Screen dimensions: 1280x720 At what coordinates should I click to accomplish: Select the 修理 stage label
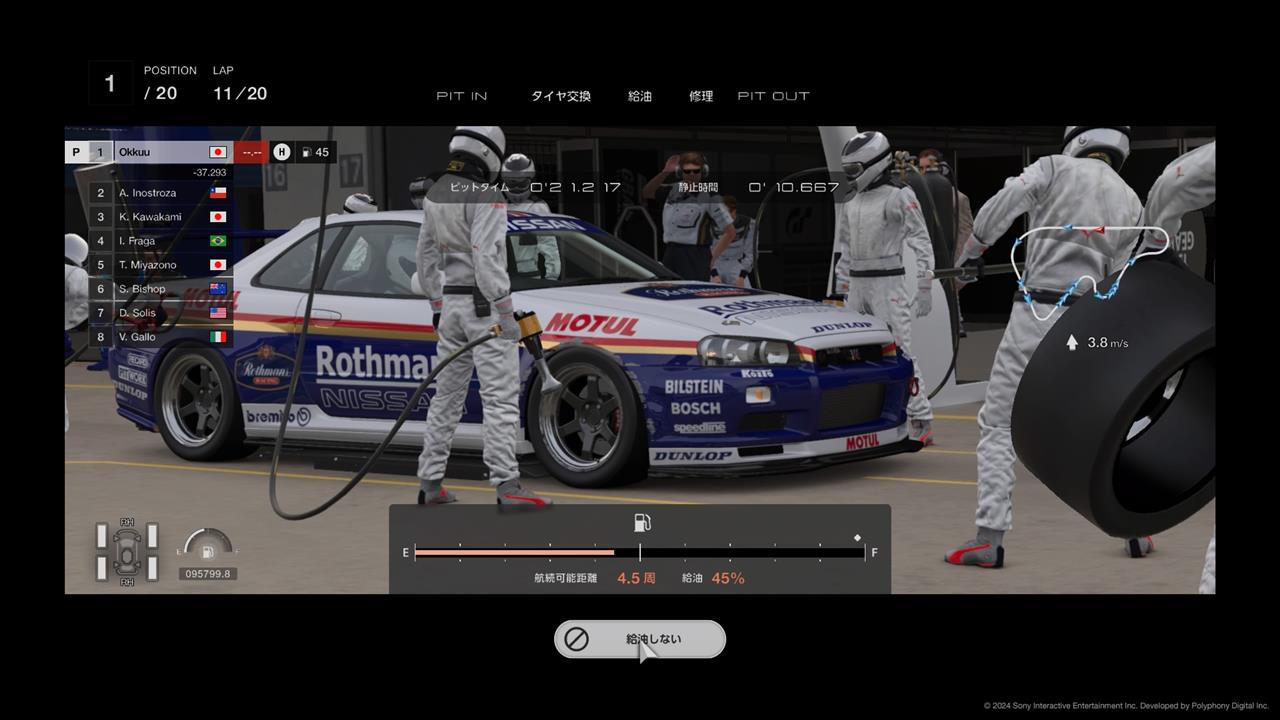701,96
